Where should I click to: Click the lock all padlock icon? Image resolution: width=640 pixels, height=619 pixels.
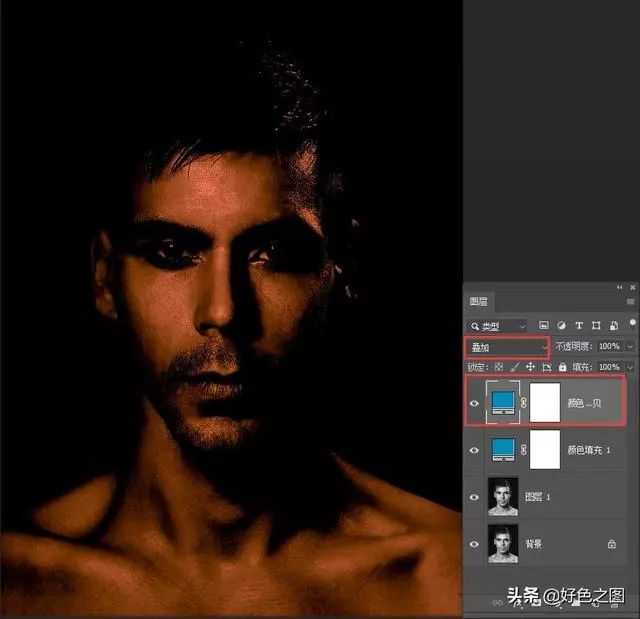(x=562, y=367)
